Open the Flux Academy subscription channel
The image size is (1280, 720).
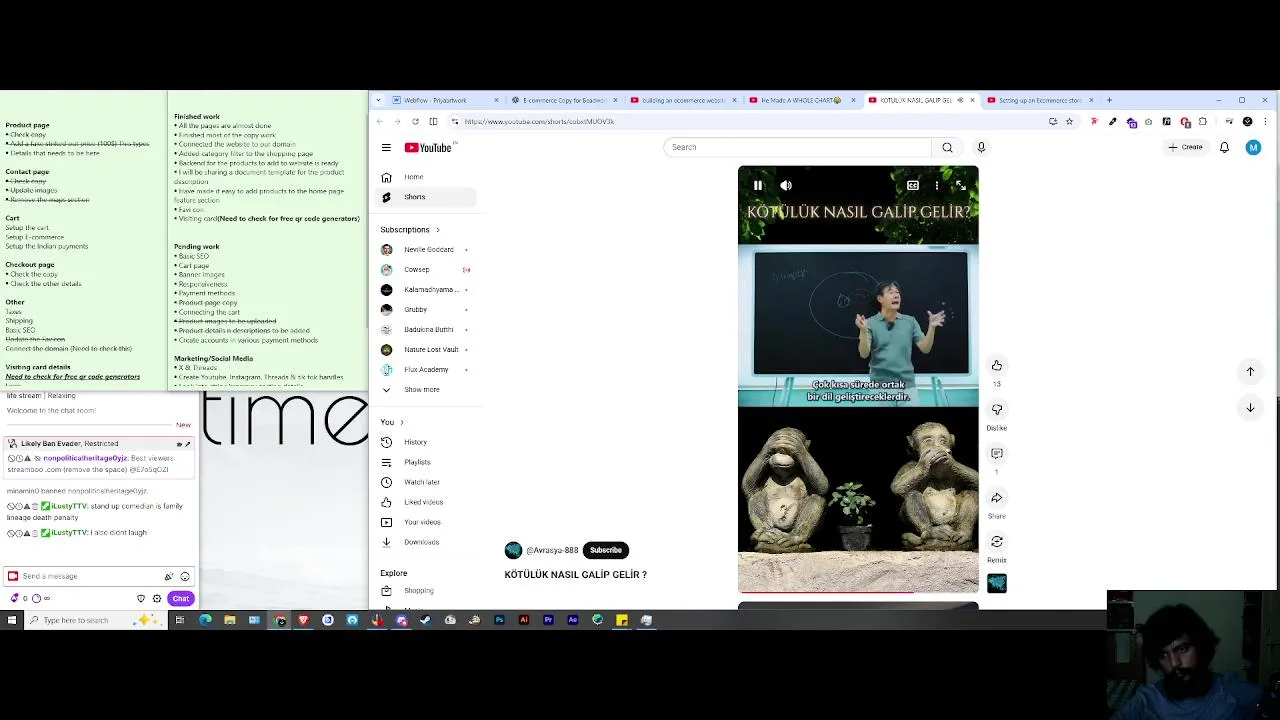pos(427,369)
